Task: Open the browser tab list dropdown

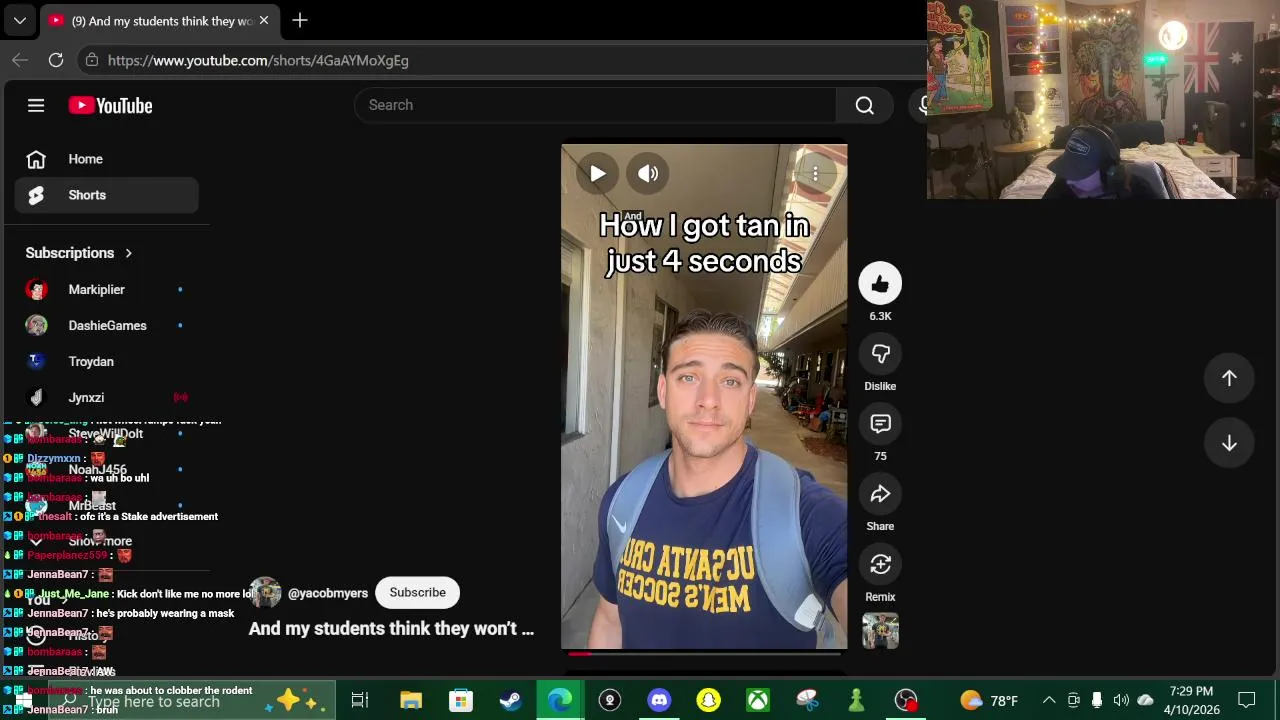Action: point(19,20)
